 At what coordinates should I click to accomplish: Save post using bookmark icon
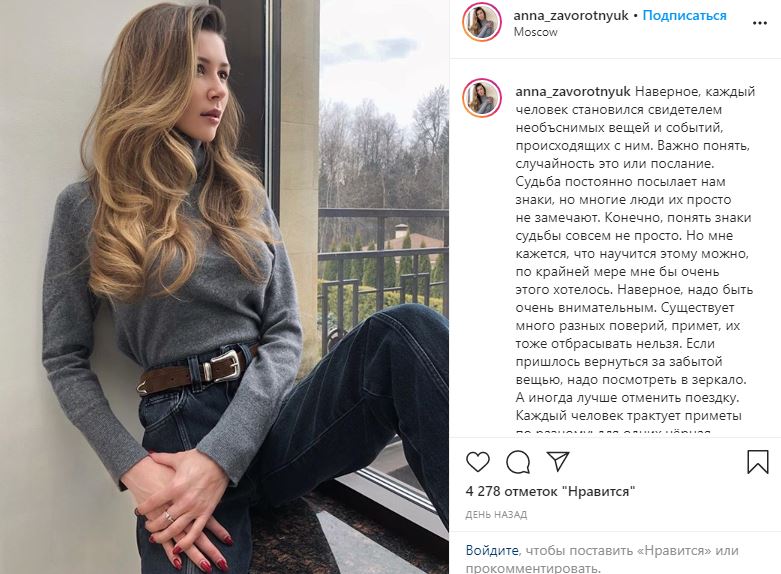(x=758, y=462)
